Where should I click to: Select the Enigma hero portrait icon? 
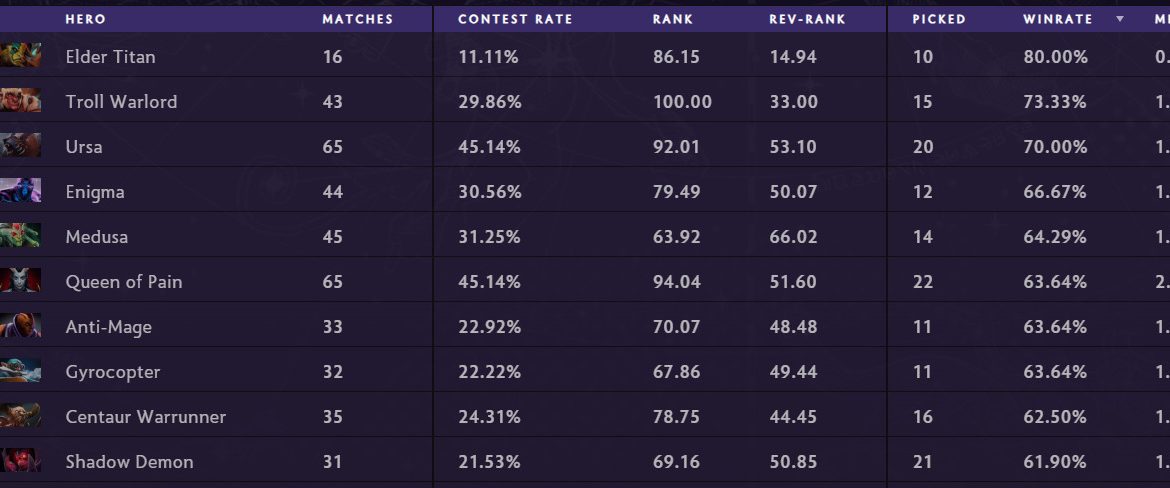point(21,191)
